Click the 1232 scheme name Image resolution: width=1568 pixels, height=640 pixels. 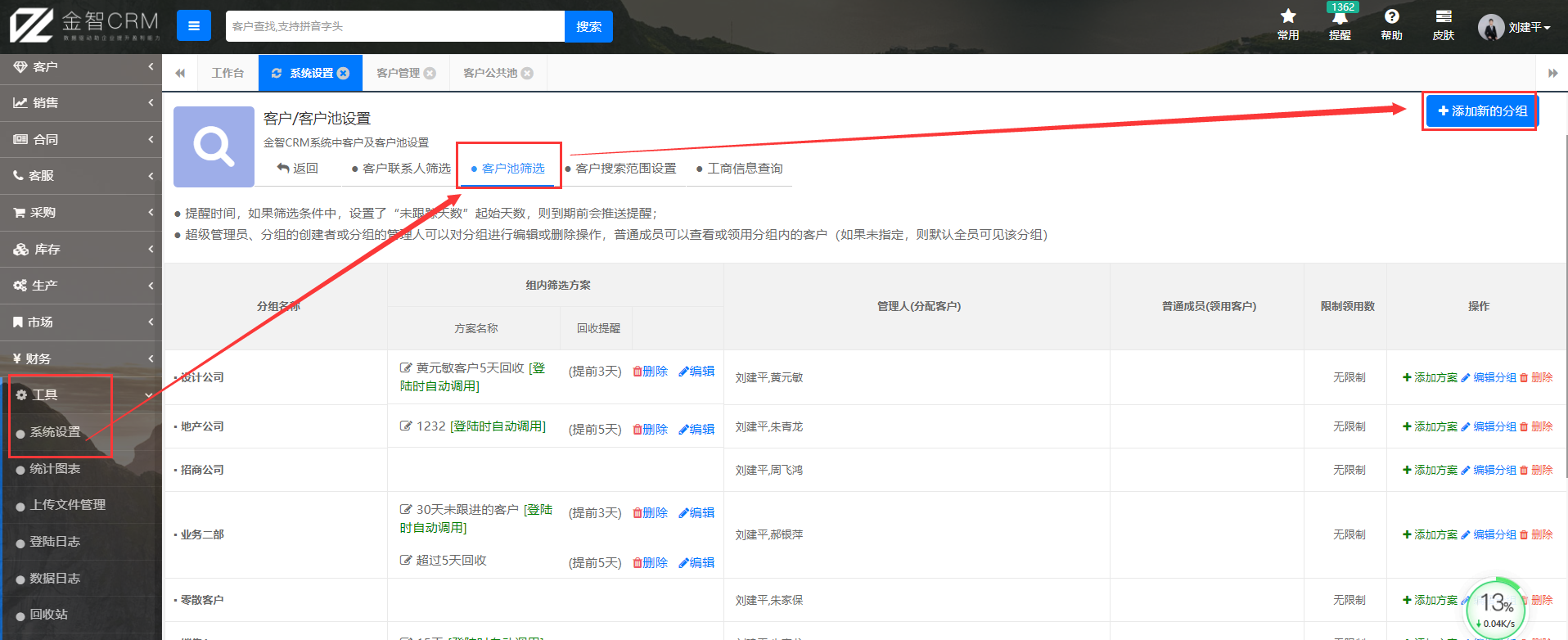point(430,426)
